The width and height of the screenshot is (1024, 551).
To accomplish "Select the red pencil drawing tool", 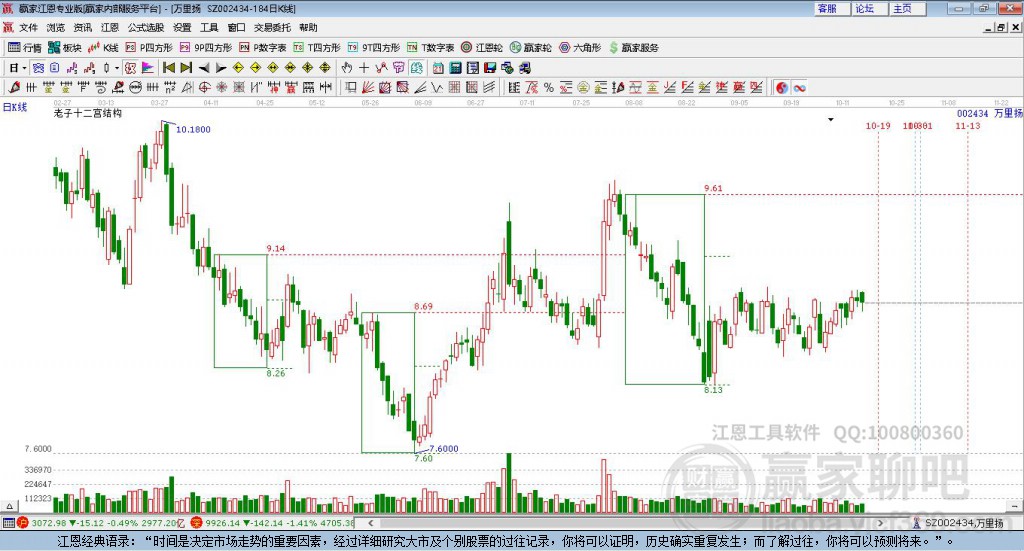I will click(14, 87).
